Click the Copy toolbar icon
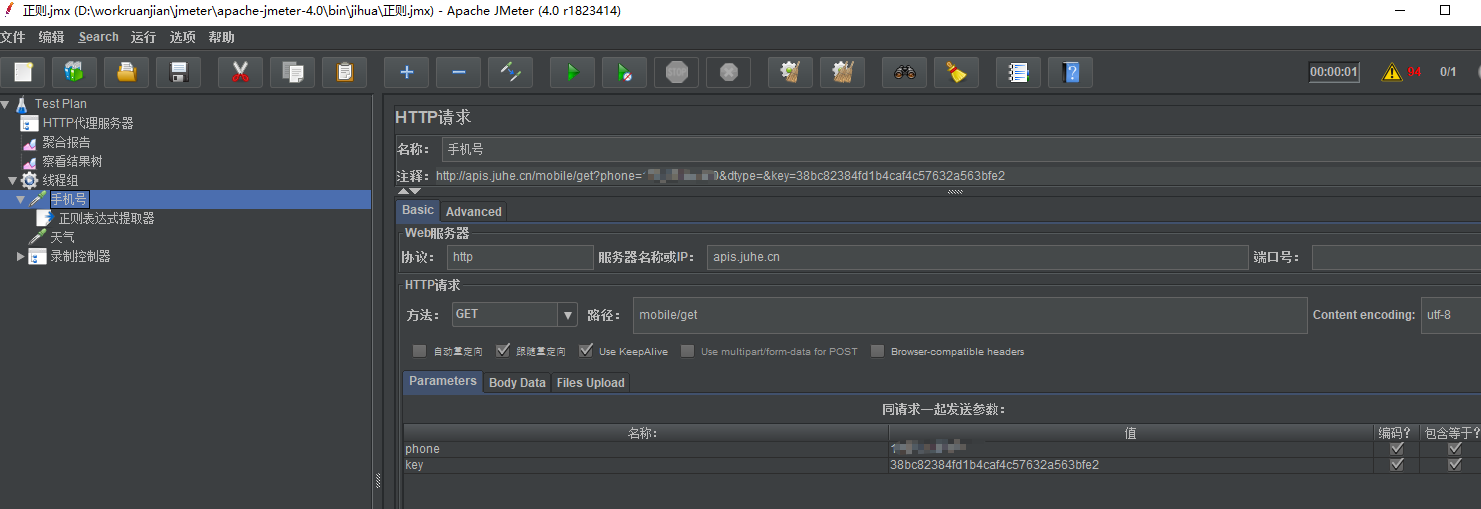Screen dimensions: 1481x509 click(292, 72)
